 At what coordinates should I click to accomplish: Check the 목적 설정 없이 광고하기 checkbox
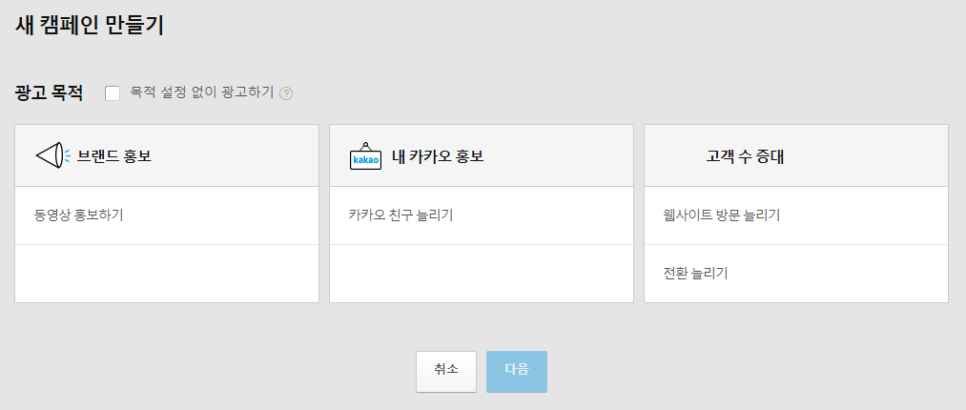pyautogui.click(x=112, y=93)
